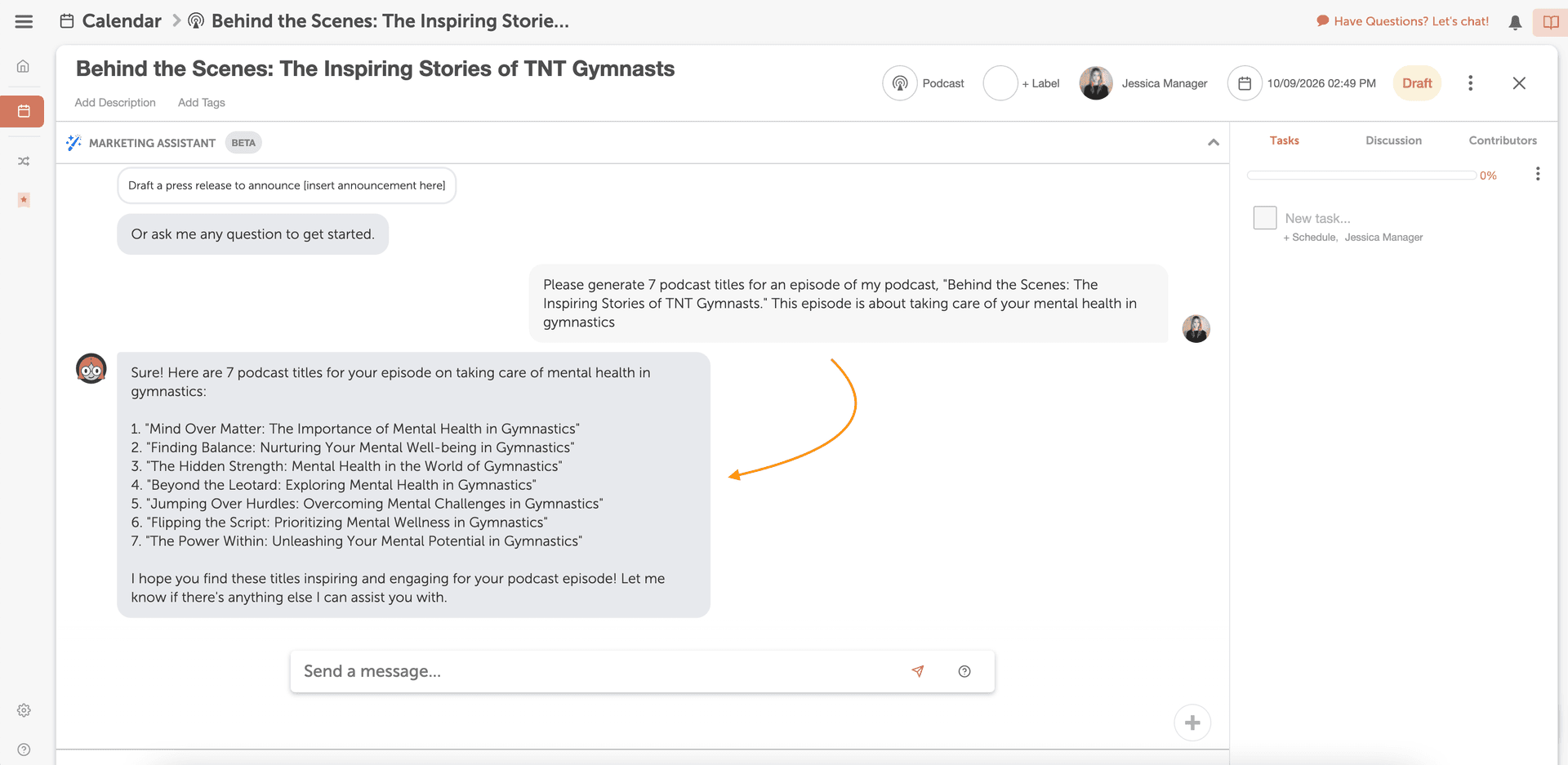Switch to the Discussion tab
1568x765 pixels.
pos(1393,140)
